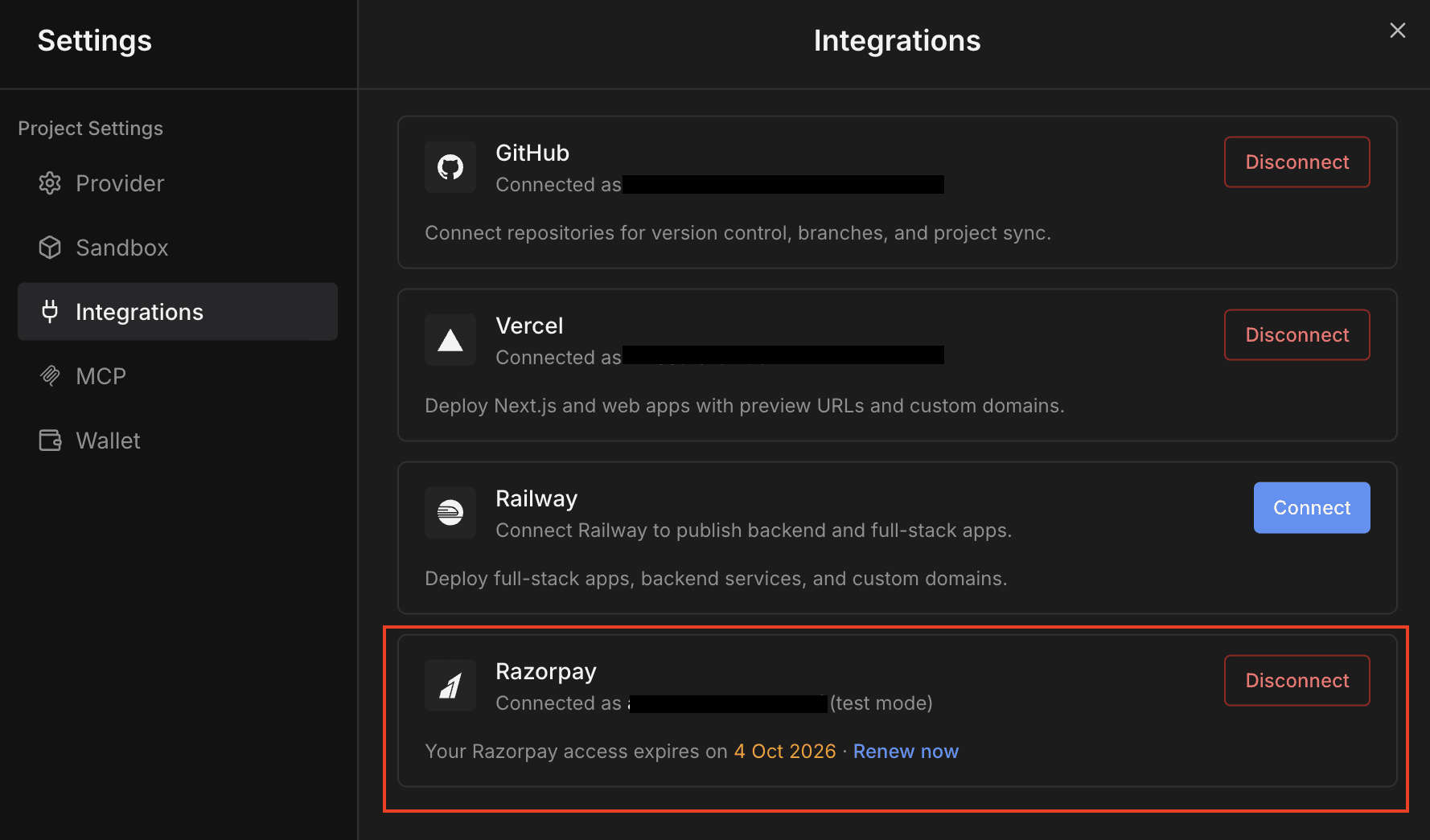Viewport: 1430px width, 840px height.
Task: Click the Vercel description about Next.js deploys
Action: (744, 406)
